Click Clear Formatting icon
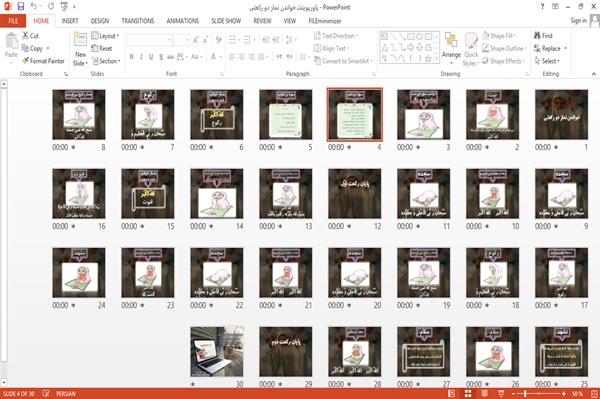Viewport: 600px width, 399px height. pos(218,40)
